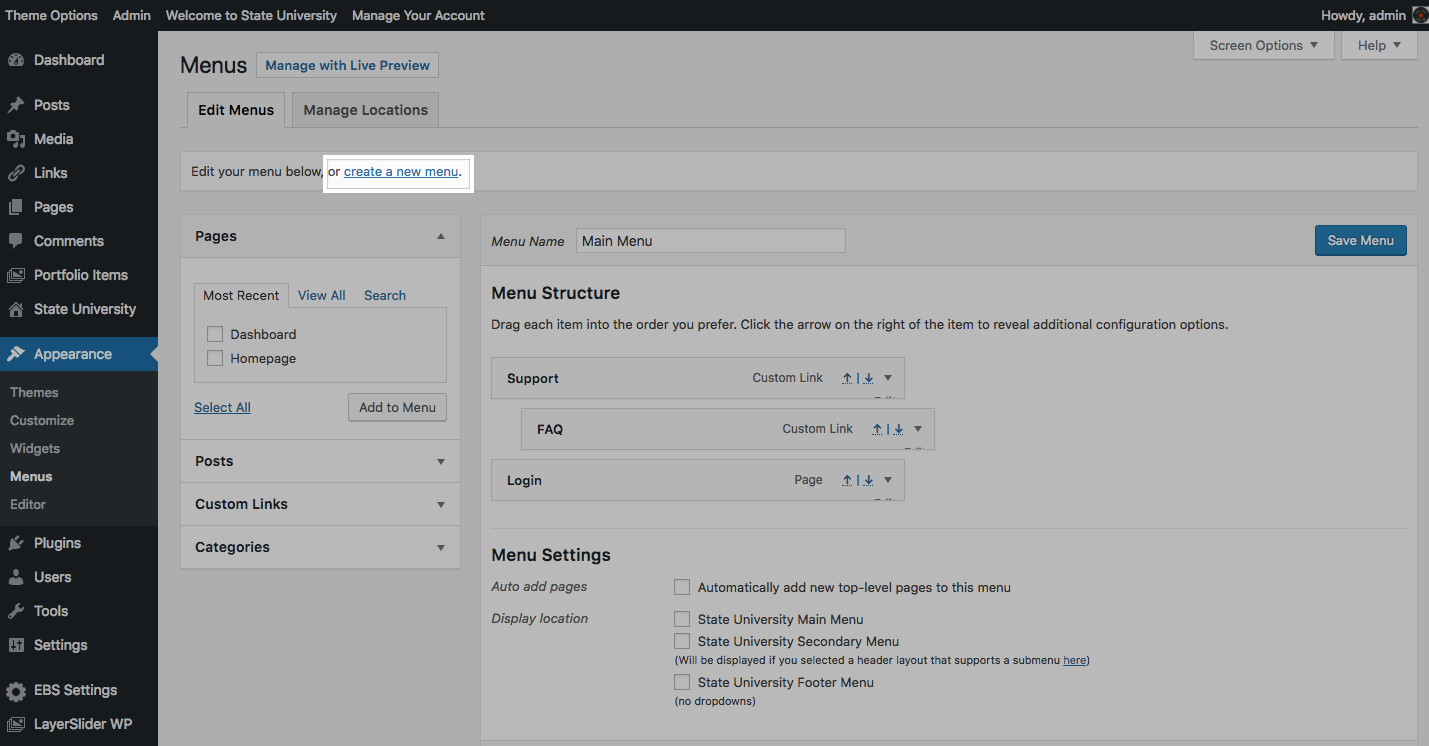
Task: Open Manage Your Account in top bar
Action: [418, 15]
